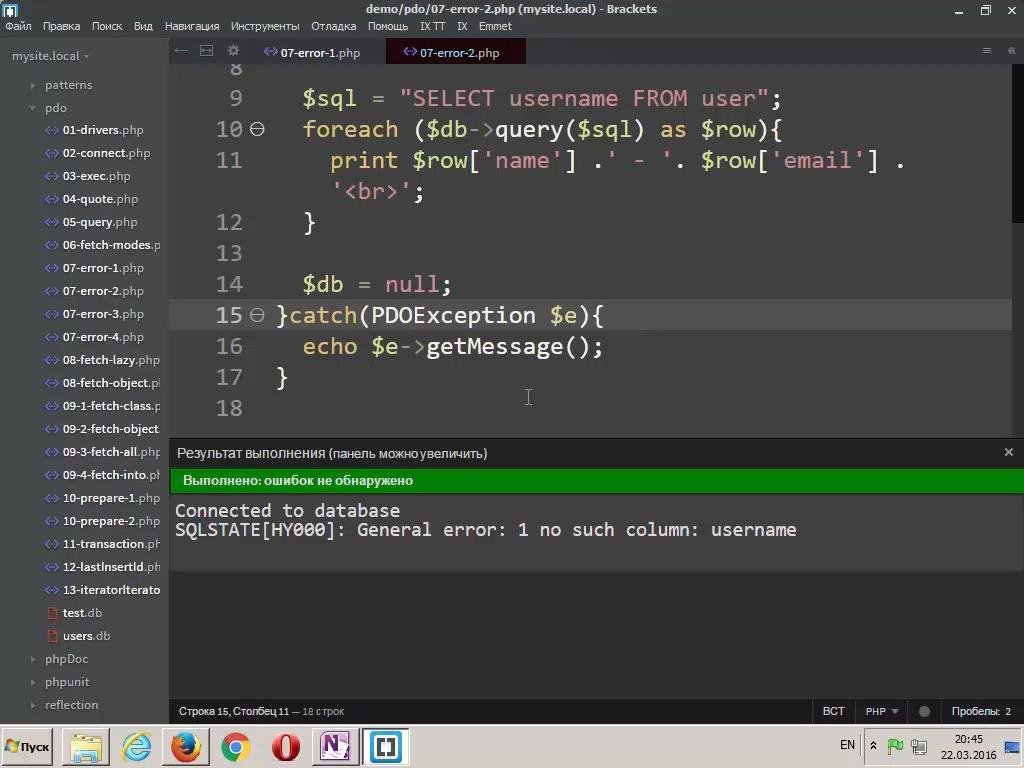
Task: Expand the patterns folder
Action: pyautogui.click(x=67, y=85)
